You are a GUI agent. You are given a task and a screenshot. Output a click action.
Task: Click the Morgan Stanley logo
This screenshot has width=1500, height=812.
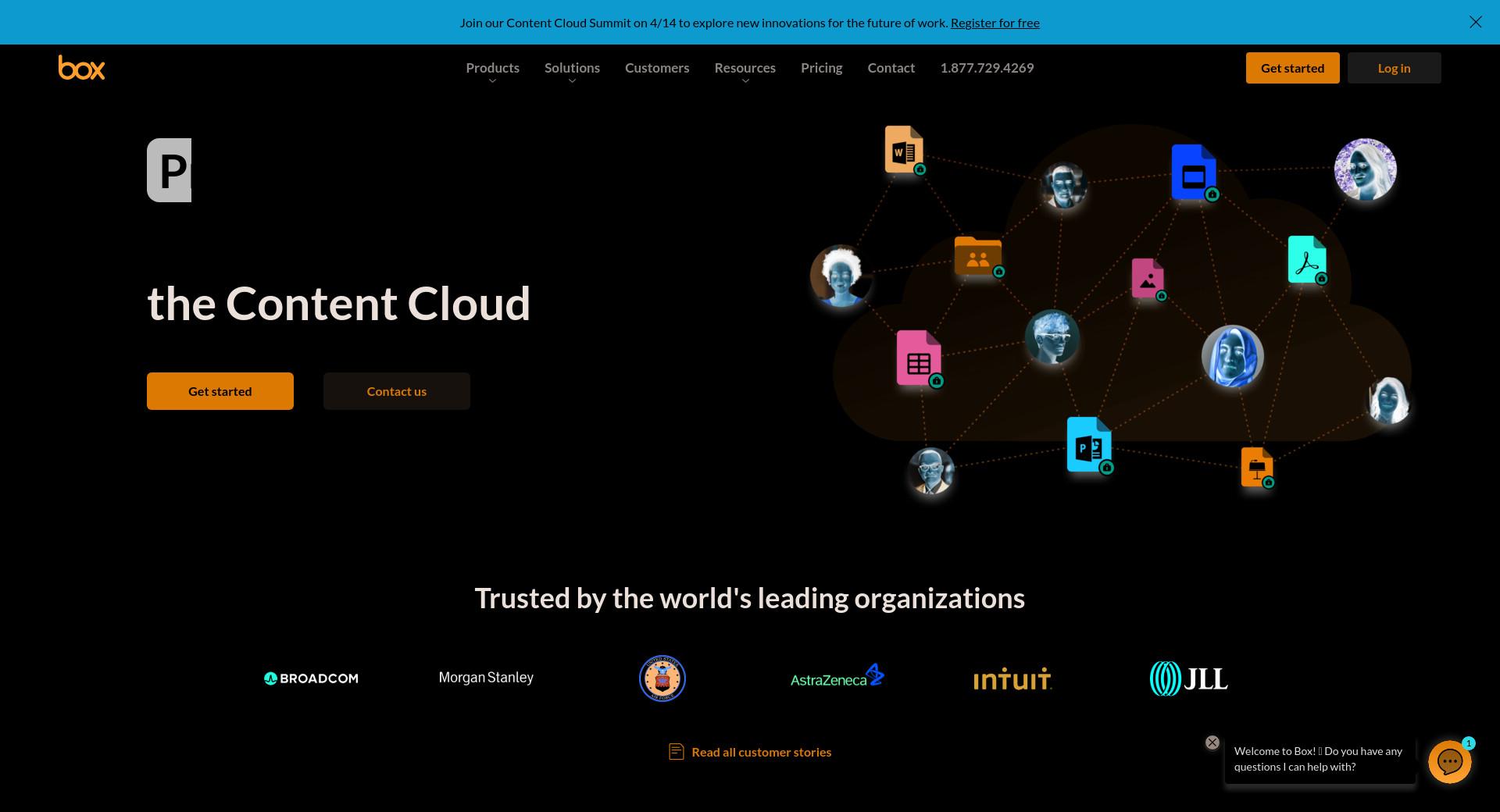[x=486, y=678]
